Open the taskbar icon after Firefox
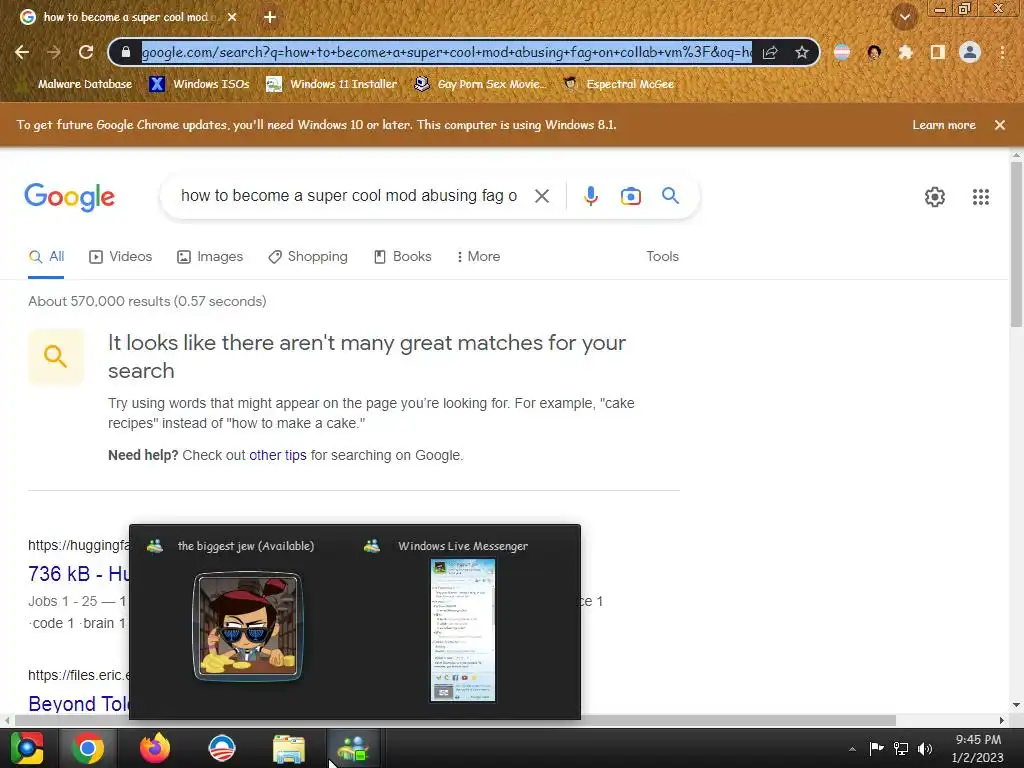Viewport: 1024px width, 768px height. point(221,748)
